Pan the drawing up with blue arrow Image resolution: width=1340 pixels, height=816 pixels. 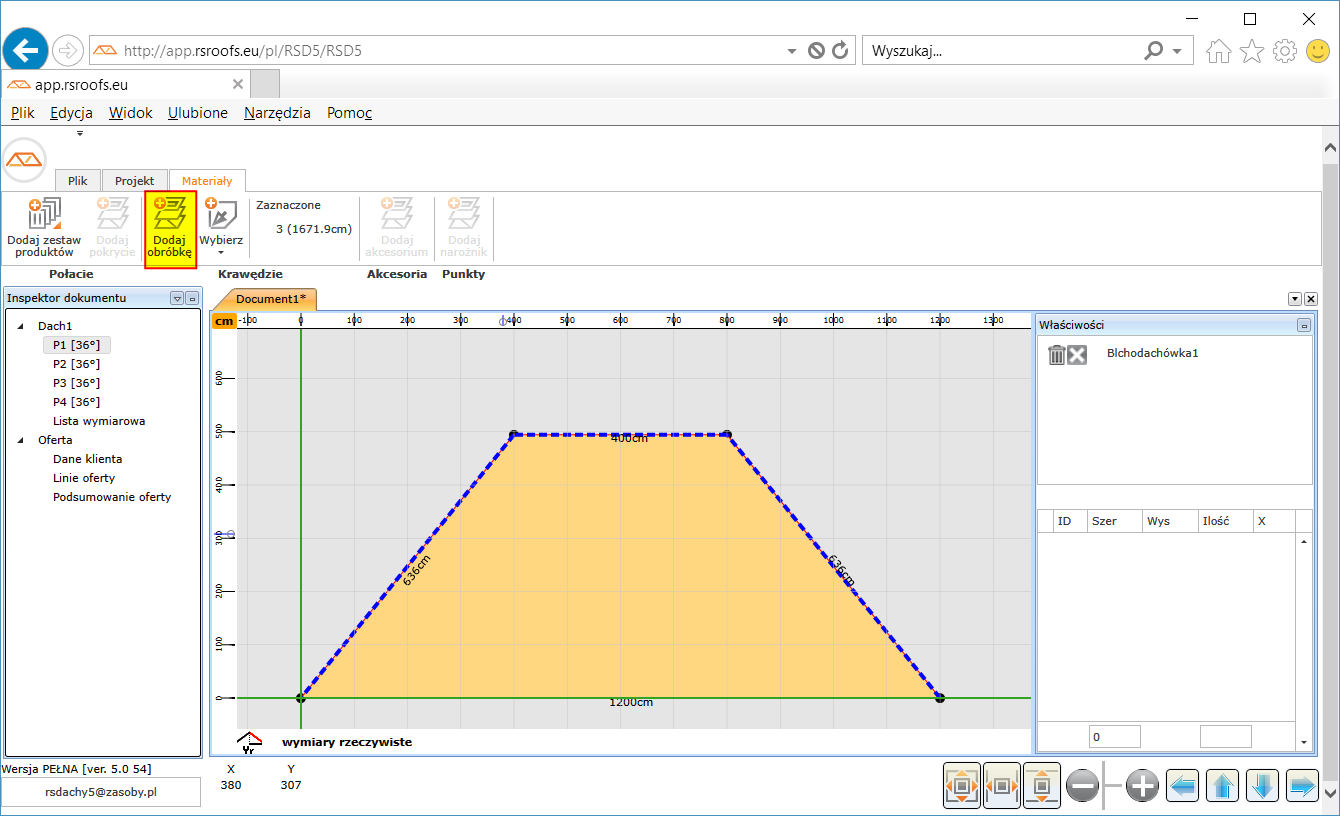tap(1222, 787)
